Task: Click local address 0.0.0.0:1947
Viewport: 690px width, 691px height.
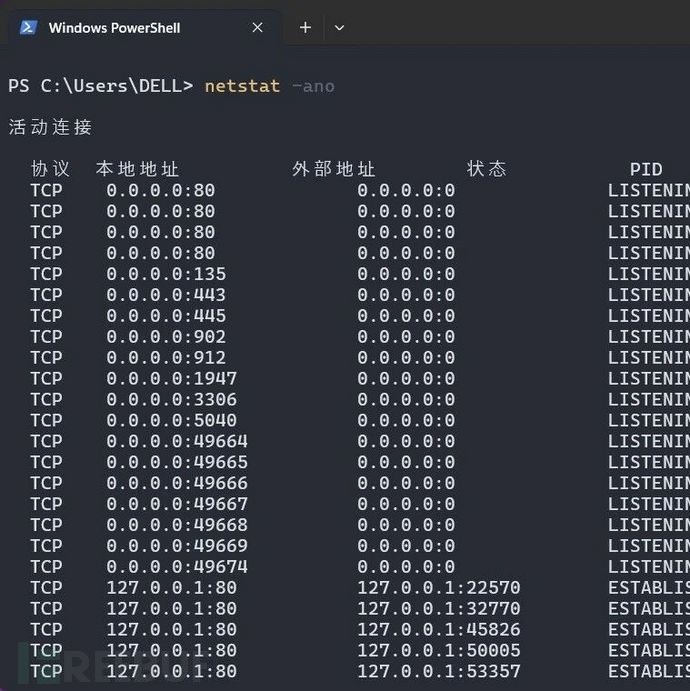Action: tap(171, 379)
